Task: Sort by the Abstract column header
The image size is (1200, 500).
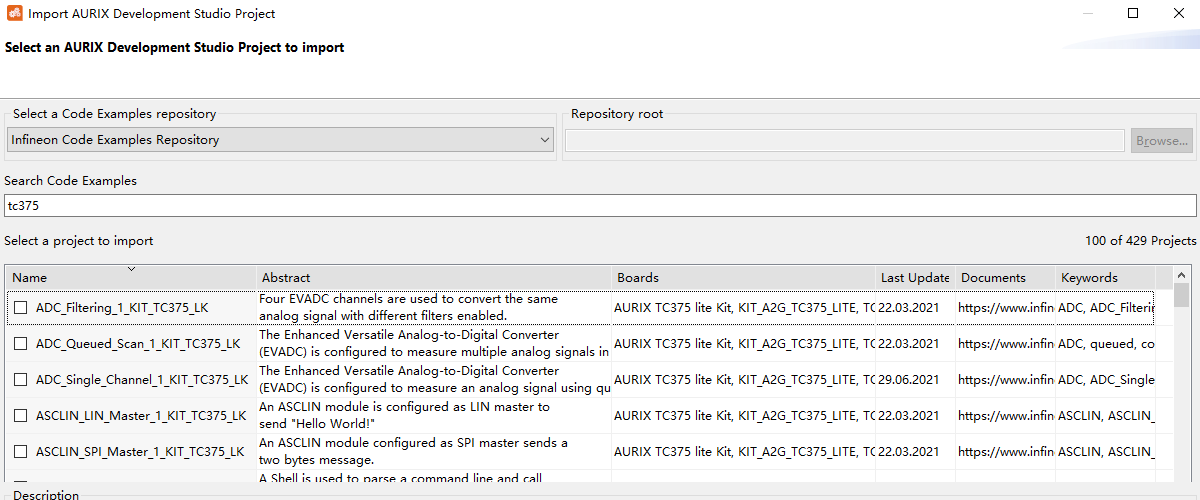Action: [x=434, y=277]
